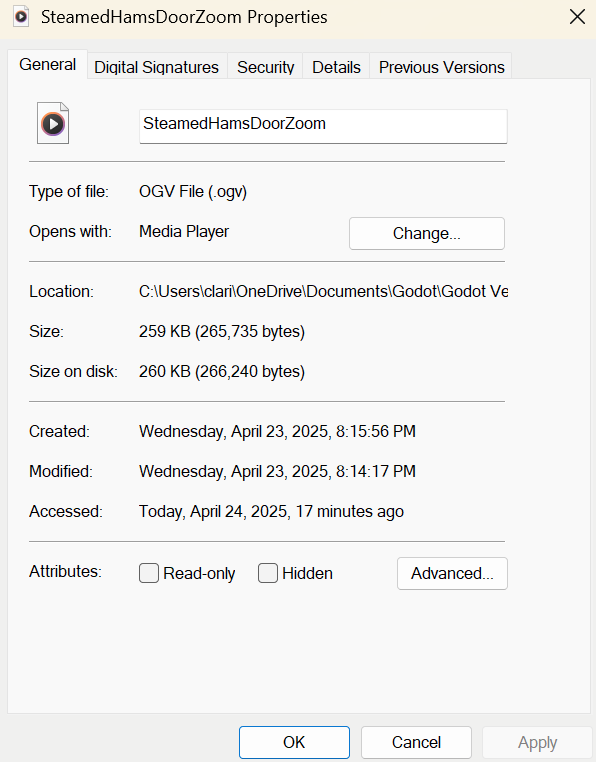Switch to the Security tab
Screen dimensions: 596x762
point(265,67)
